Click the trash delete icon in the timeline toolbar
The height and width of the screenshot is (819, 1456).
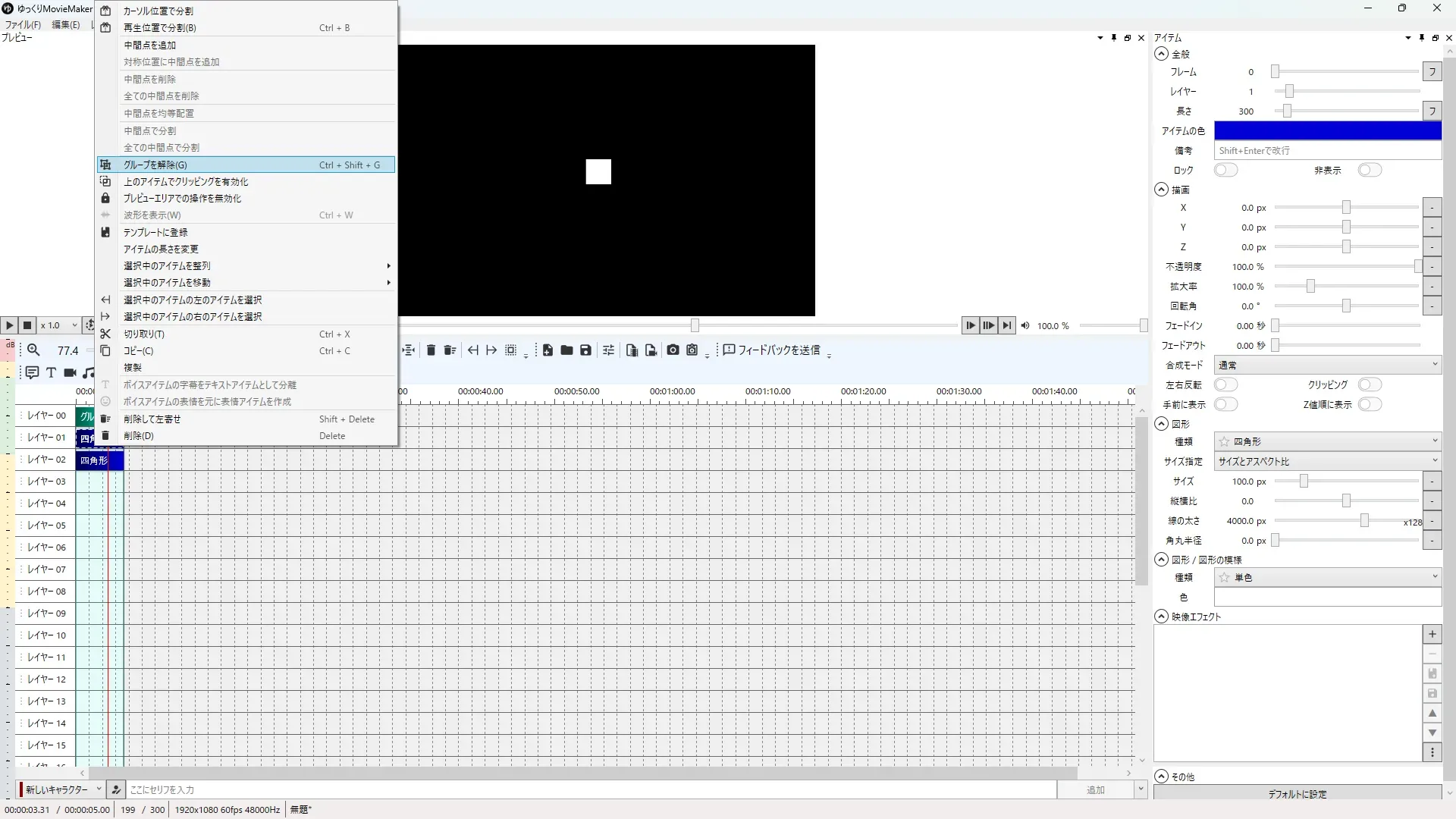point(431,350)
